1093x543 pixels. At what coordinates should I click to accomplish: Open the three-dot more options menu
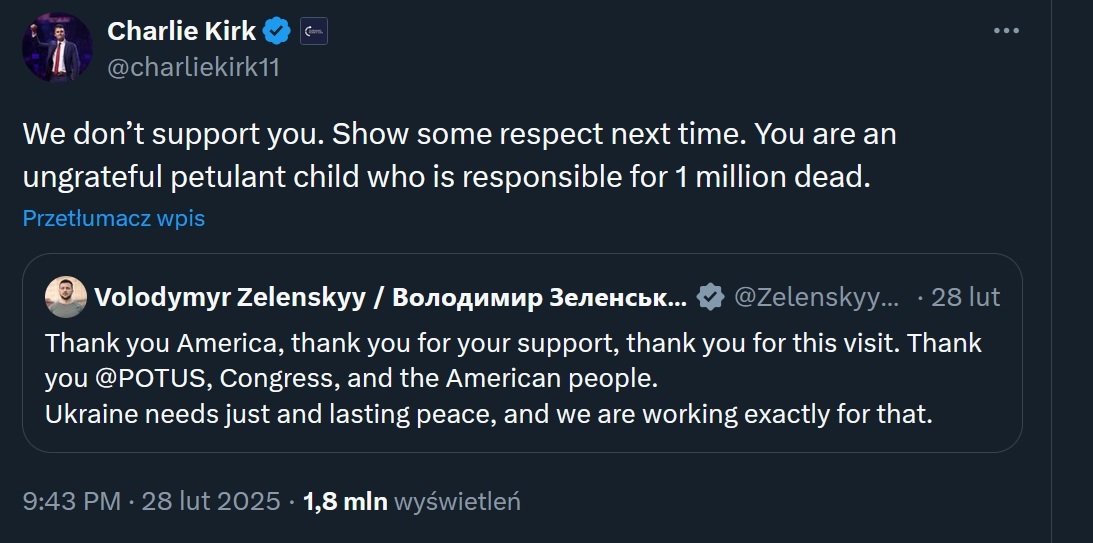click(1005, 31)
